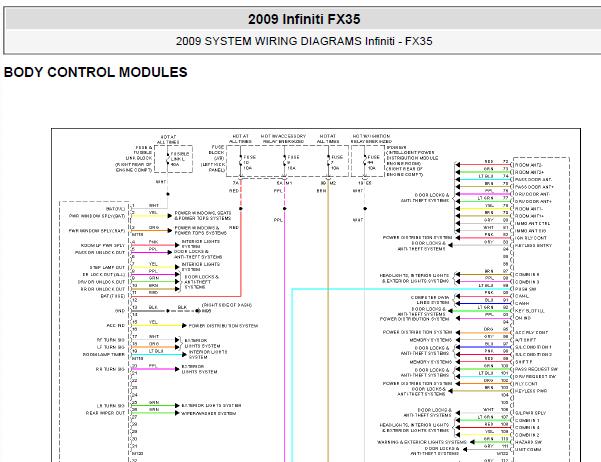The width and height of the screenshot is (601, 462).
Task: Click the 'DRV REQUEST SW' pin label
Action: click(535, 376)
